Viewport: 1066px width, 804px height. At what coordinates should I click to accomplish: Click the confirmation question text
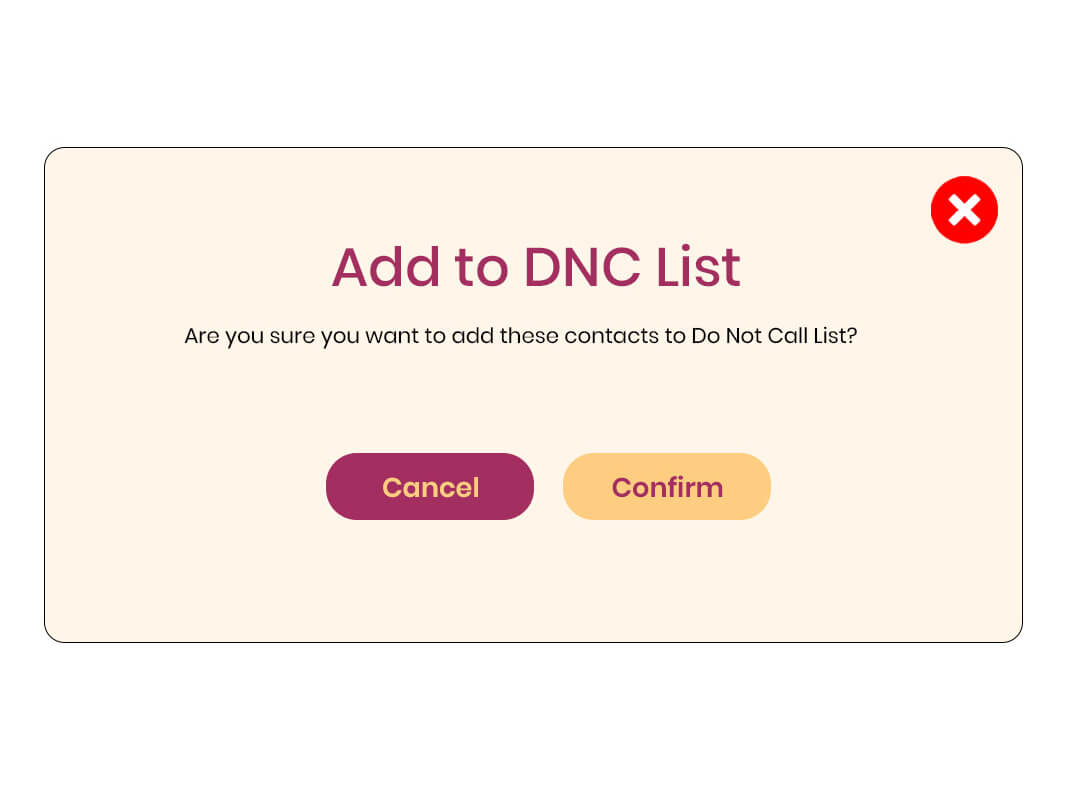(x=520, y=336)
